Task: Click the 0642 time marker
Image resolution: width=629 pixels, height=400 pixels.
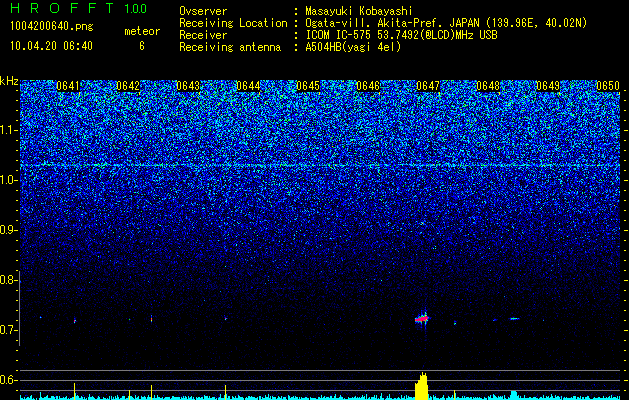Action: point(128,86)
